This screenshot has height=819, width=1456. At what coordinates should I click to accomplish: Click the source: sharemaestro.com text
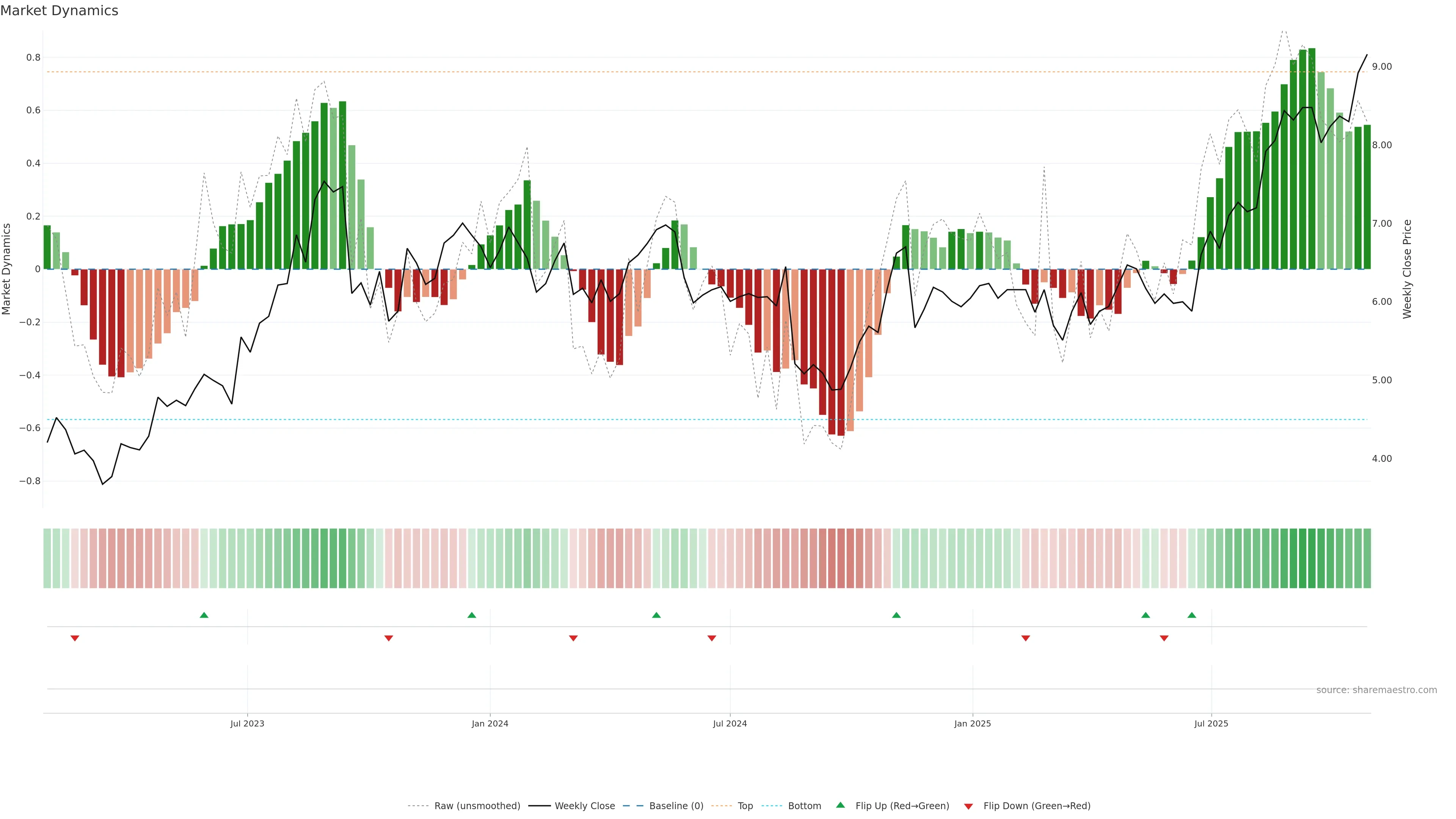point(1376,690)
